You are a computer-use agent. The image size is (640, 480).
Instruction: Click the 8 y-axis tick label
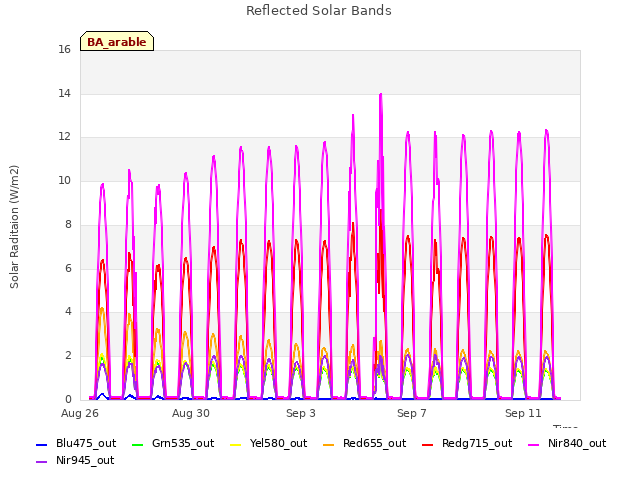point(68,224)
